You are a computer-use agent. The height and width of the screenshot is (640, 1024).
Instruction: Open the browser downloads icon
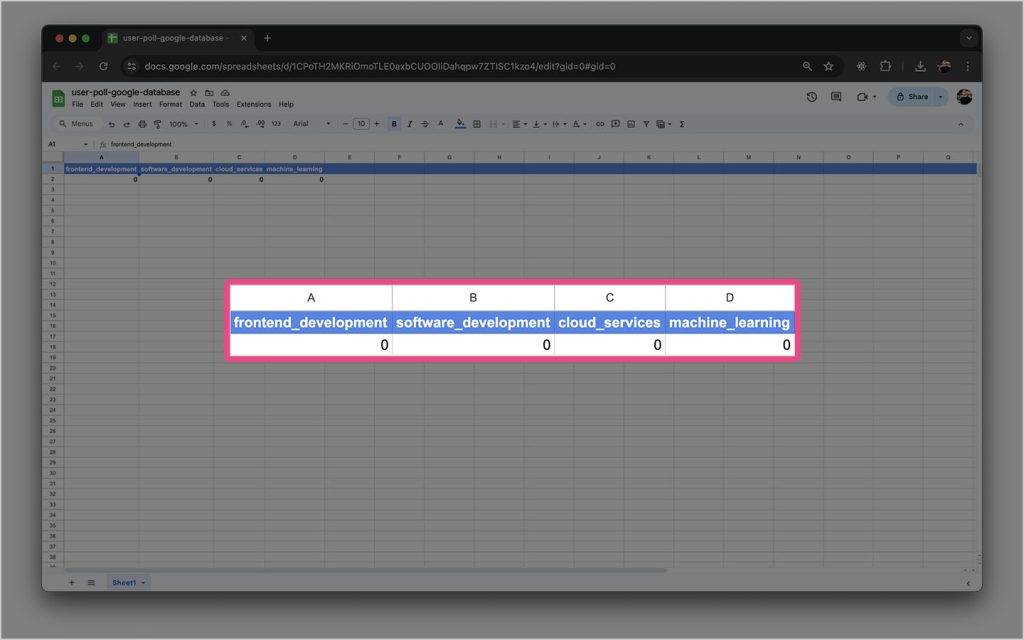[x=920, y=66]
